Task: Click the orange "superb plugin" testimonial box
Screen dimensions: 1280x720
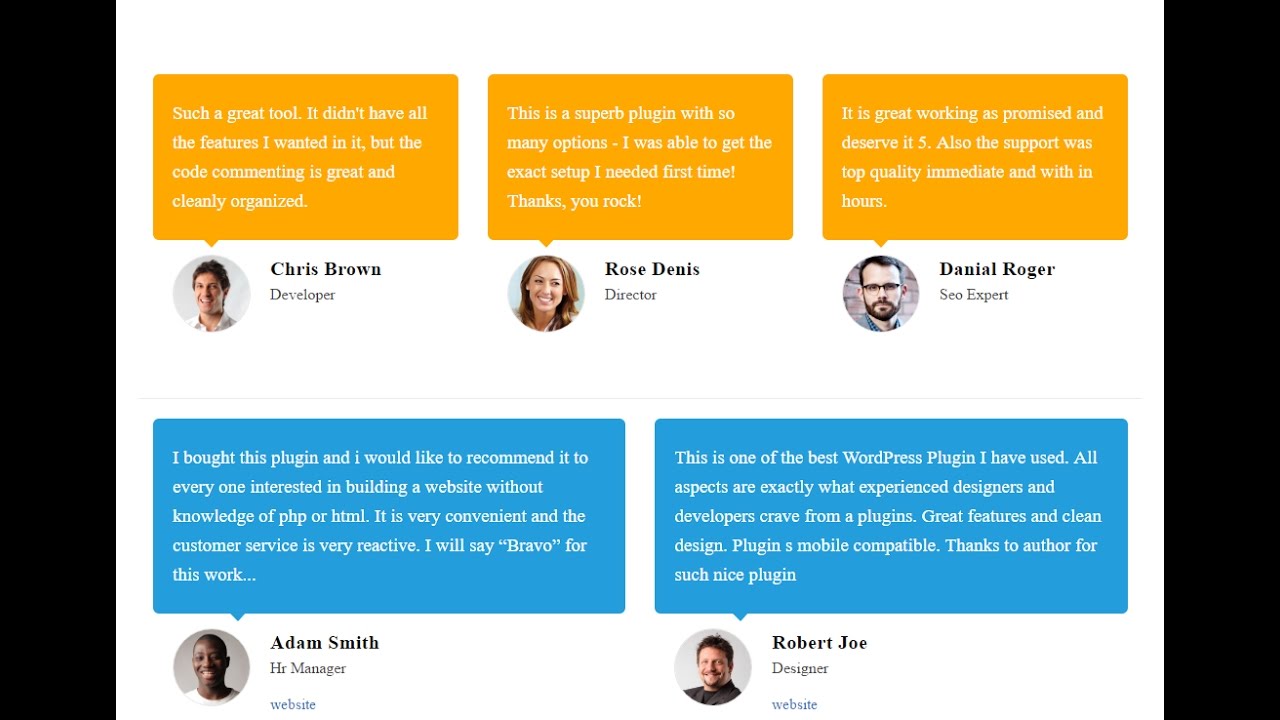Action: 640,157
